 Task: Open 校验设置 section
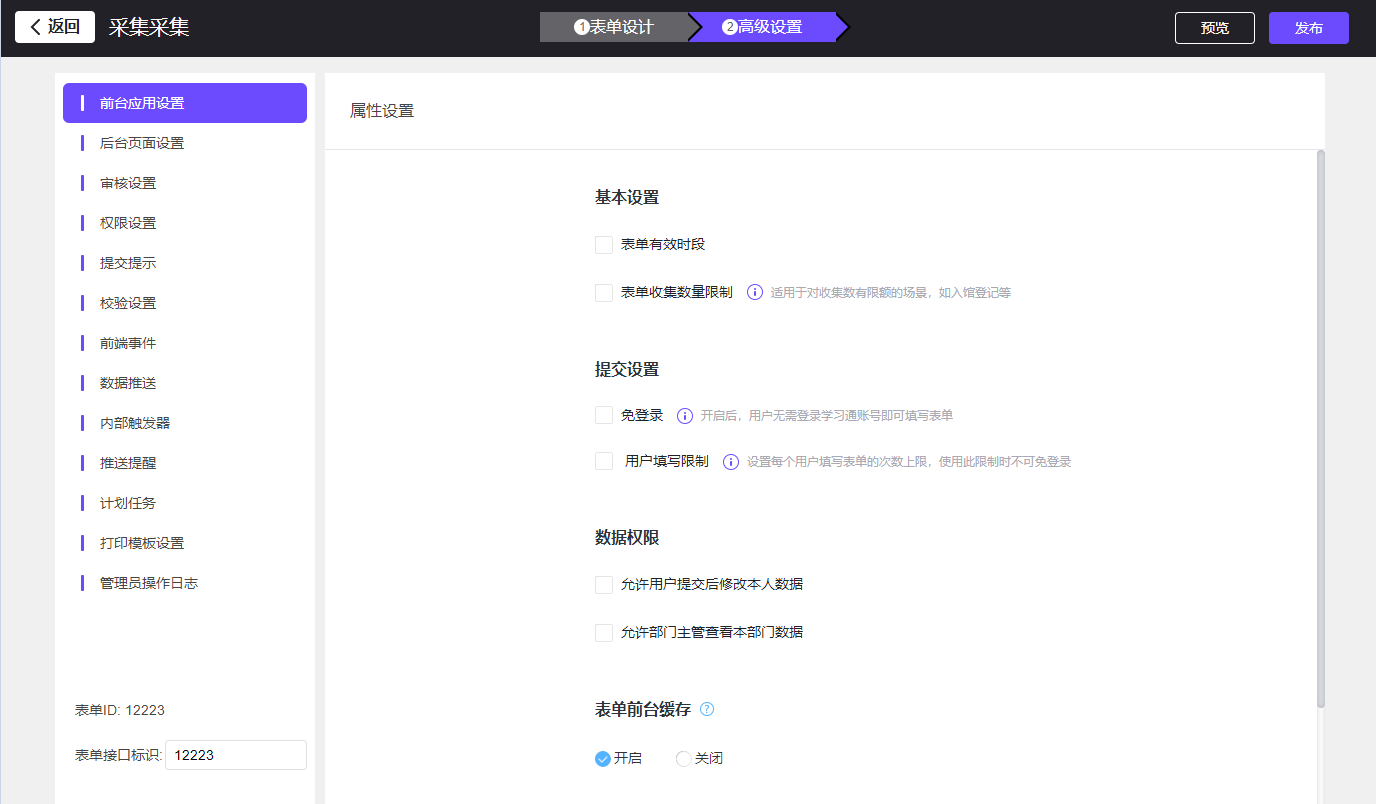pos(185,303)
